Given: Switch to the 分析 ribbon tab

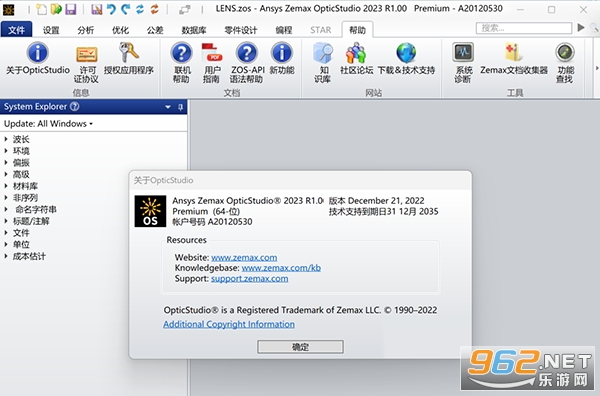Looking at the screenshot, I should (86, 30).
